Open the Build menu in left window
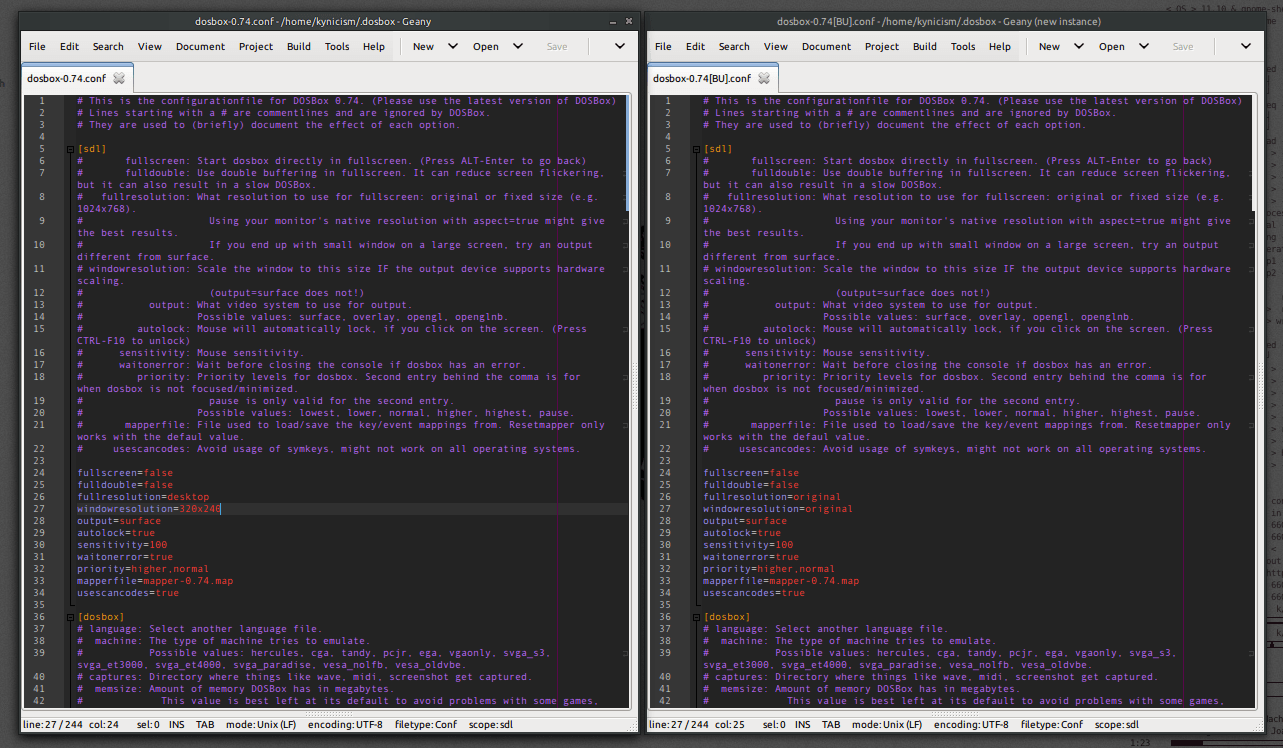Viewport: 1283px width, 748px height. [x=299, y=47]
